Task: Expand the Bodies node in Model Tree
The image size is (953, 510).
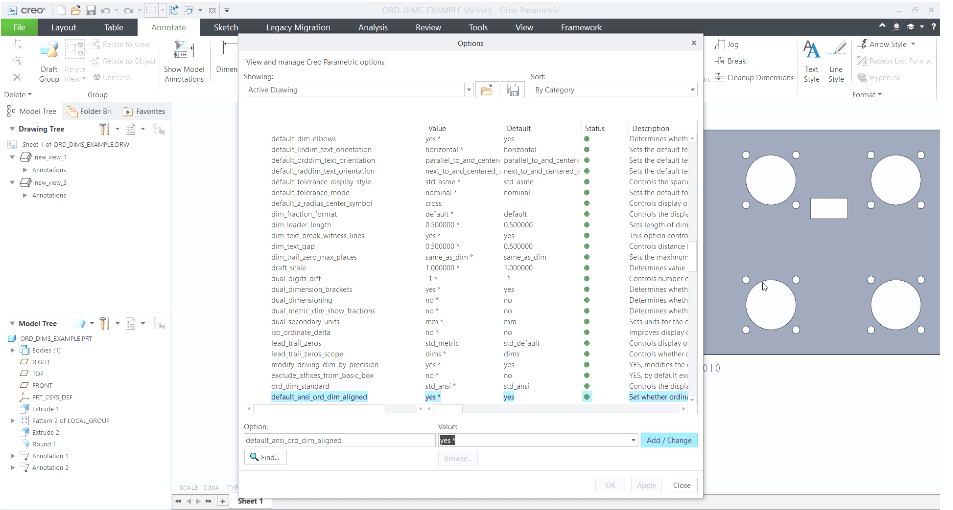Action: pyautogui.click(x=13, y=351)
